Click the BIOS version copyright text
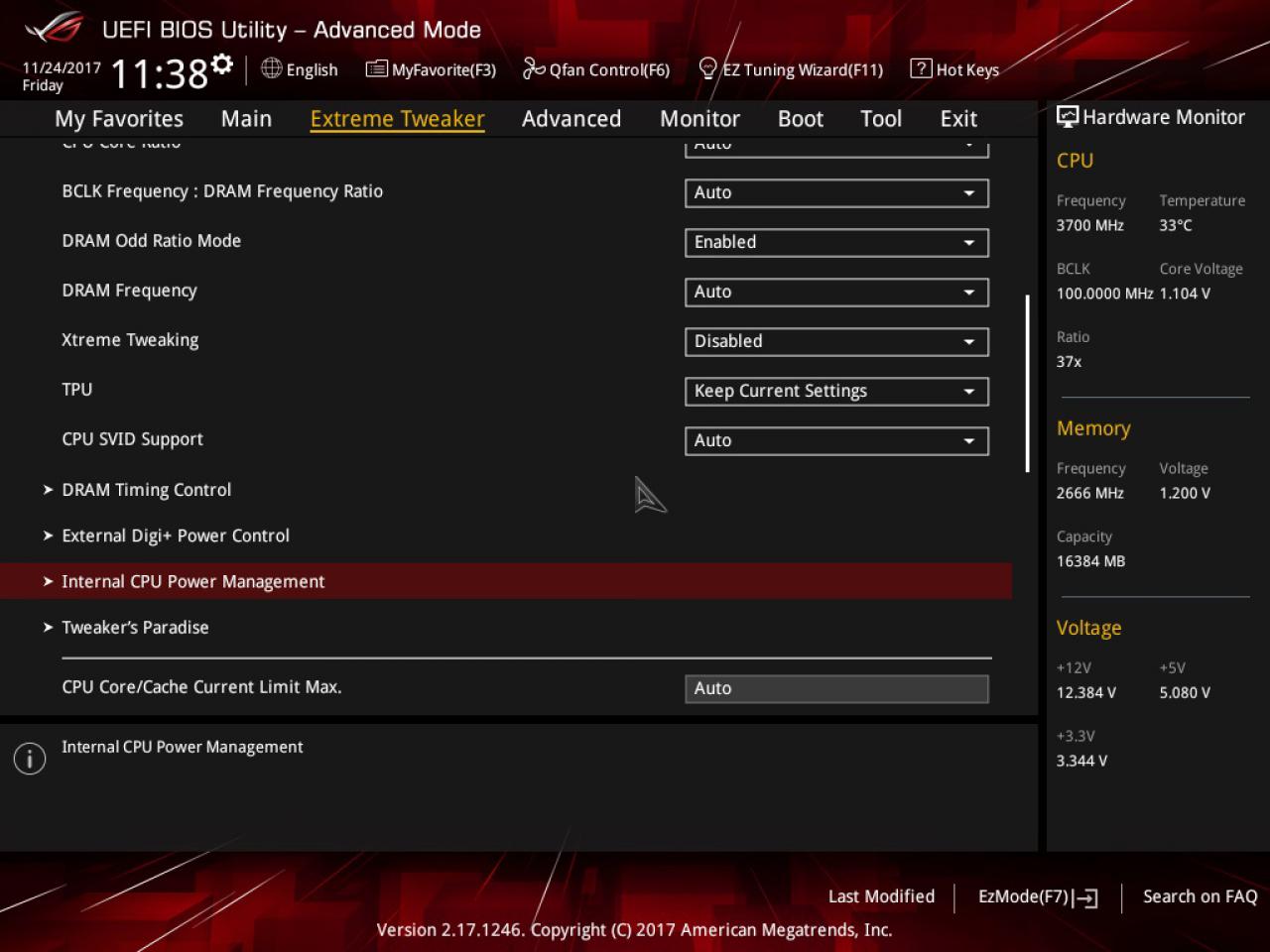The width and height of the screenshot is (1270, 952). point(635,930)
